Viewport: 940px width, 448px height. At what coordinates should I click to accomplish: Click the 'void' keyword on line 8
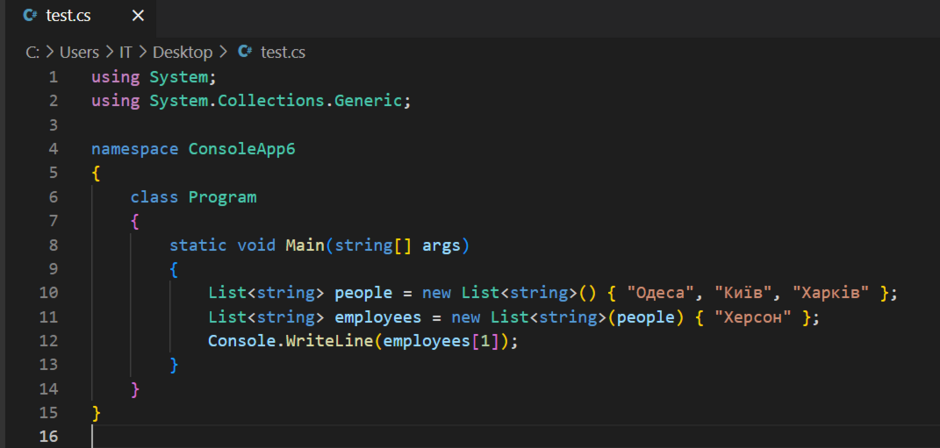point(257,245)
